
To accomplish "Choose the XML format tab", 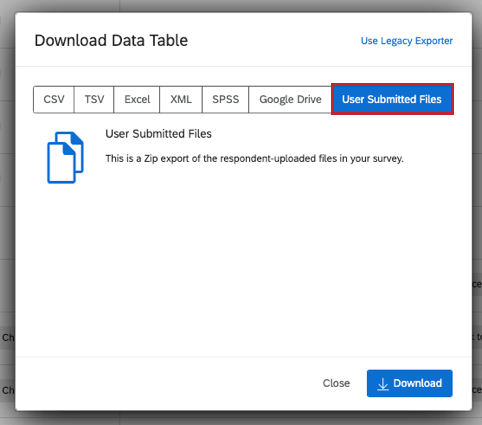I will [181, 99].
